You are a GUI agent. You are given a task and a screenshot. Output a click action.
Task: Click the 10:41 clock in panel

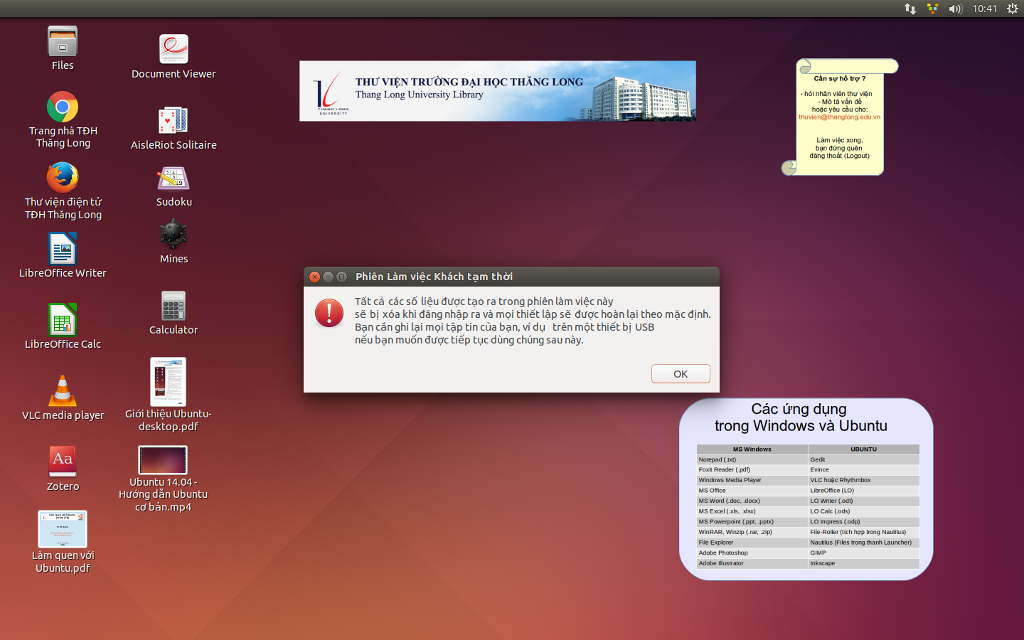(985, 8)
